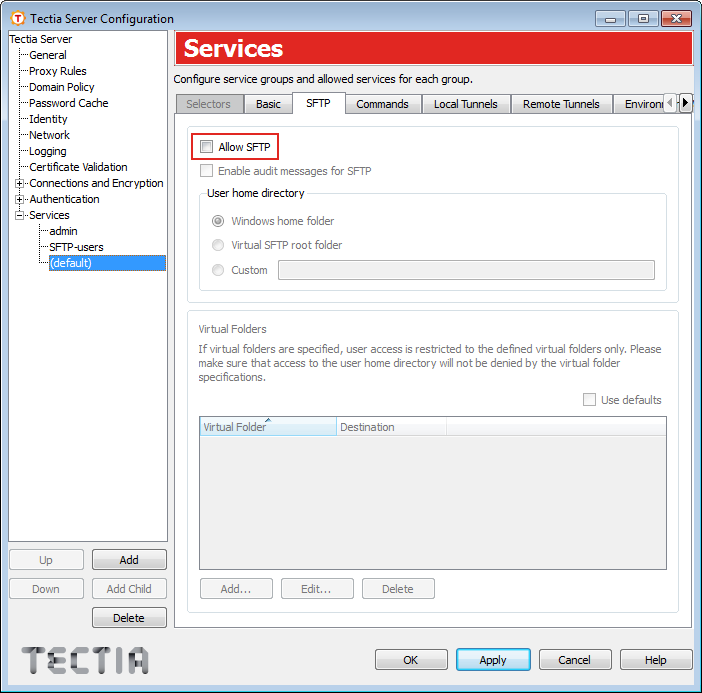Select the (default) service group
Image resolution: width=702 pixels, height=693 pixels.
click(107, 263)
